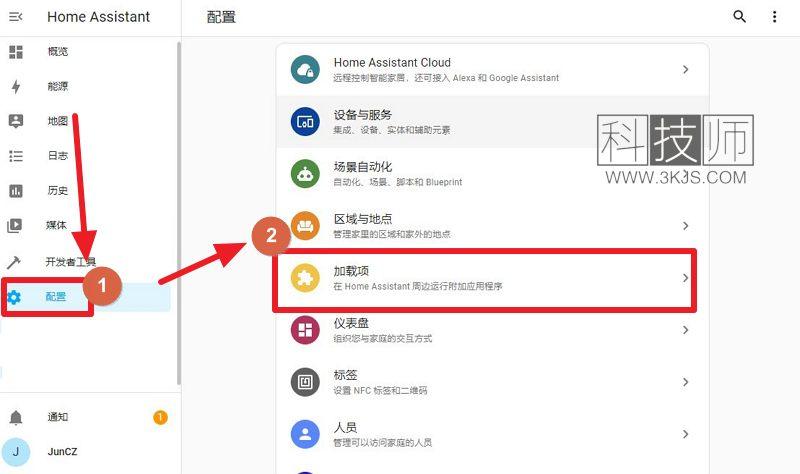Open the 区域与地点 entry
The height and width of the screenshot is (474, 800).
click(492, 226)
